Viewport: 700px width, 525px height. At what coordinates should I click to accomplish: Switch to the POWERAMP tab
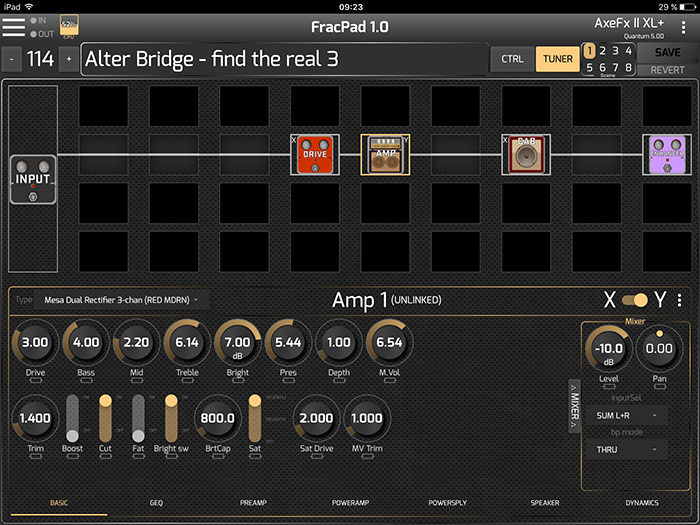[x=350, y=503]
